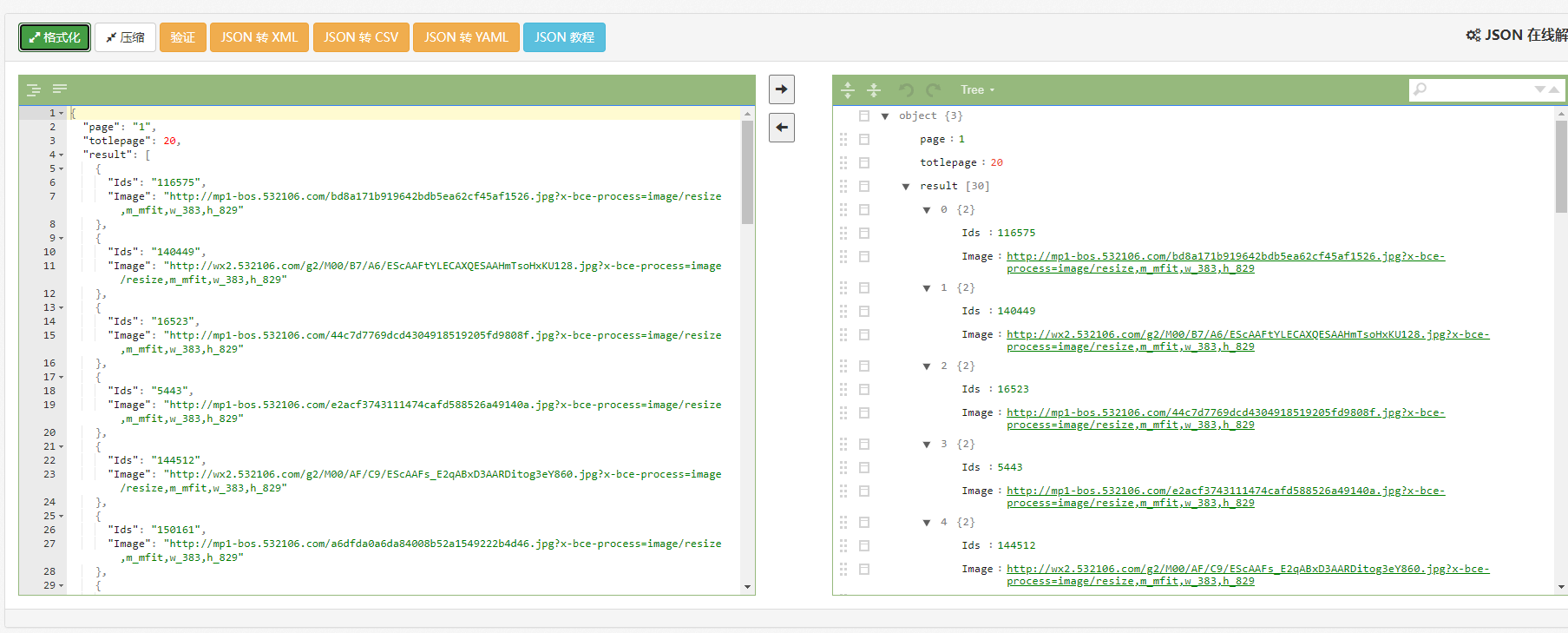Click the drag handle on Ids 5443 row
The image size is (1568, 633).
843,467
